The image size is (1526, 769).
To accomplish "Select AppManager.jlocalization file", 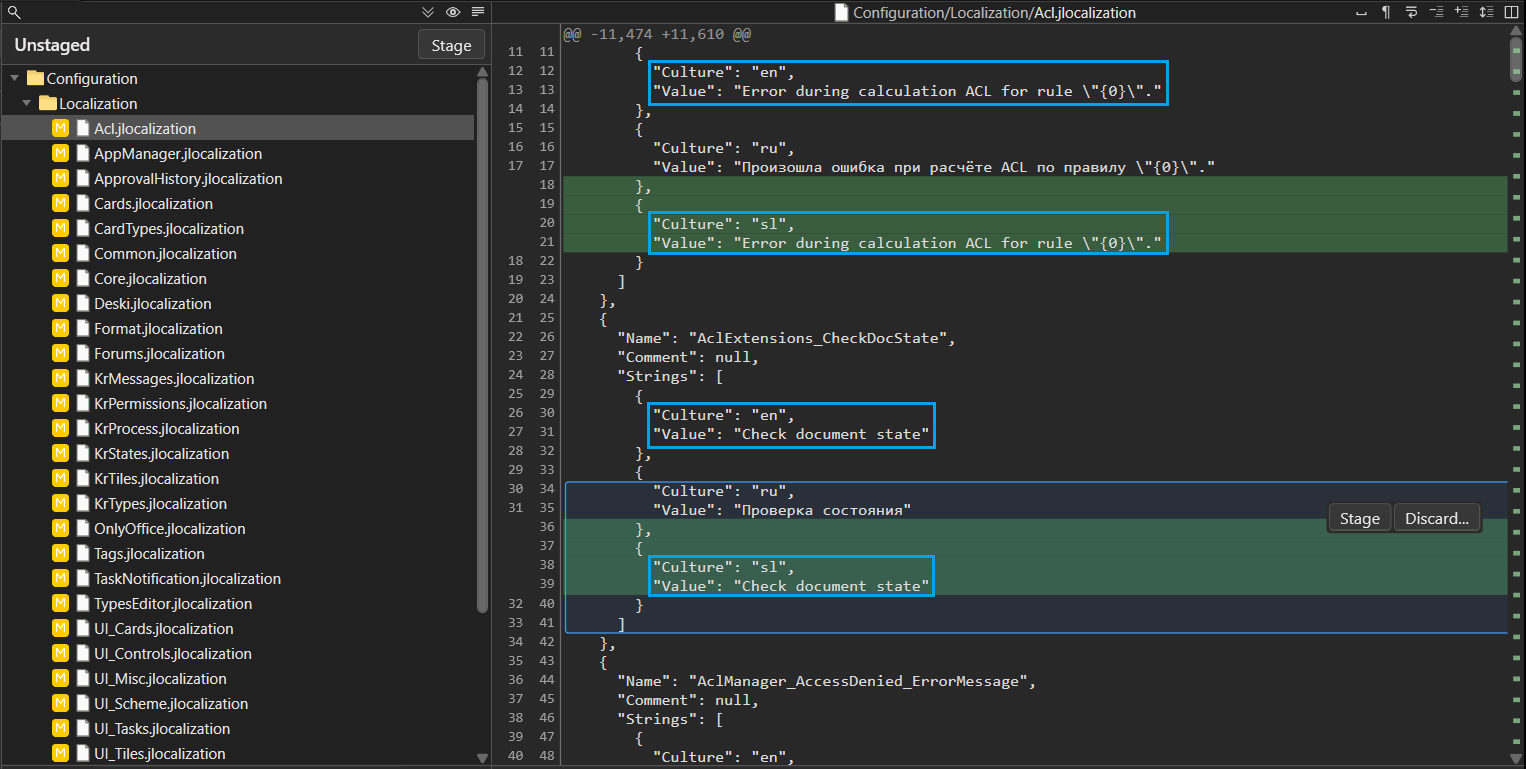I will coord(237,153).
